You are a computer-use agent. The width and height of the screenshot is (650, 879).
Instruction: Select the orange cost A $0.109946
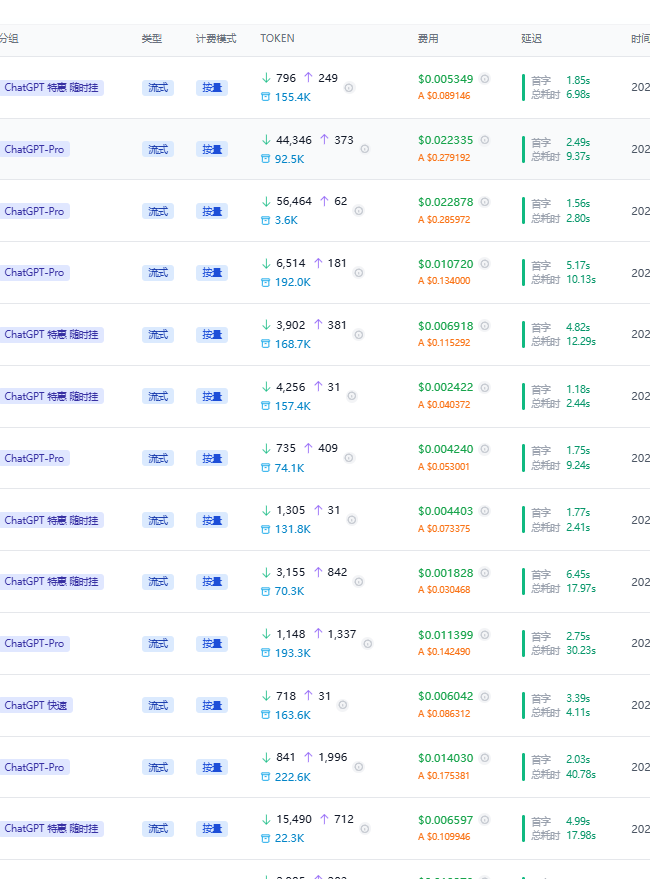pos(444,837)
